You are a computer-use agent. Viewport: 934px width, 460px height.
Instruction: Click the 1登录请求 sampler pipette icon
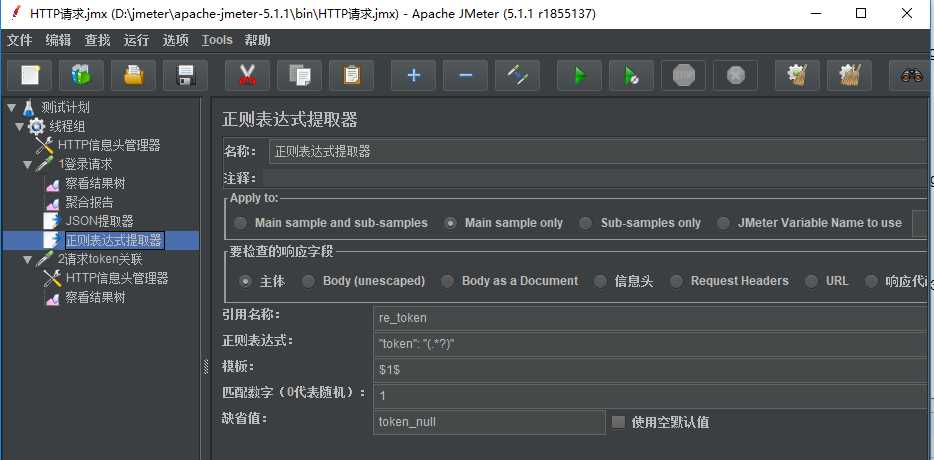[45, 164]
